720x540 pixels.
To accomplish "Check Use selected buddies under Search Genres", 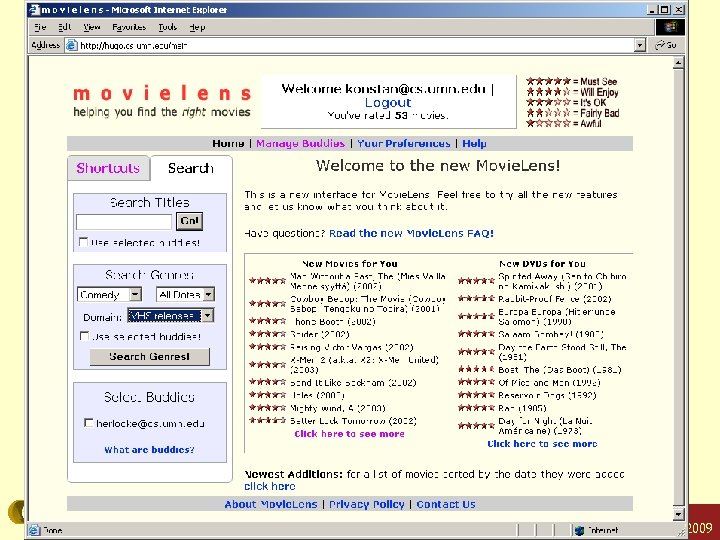I will click(84, 336).
